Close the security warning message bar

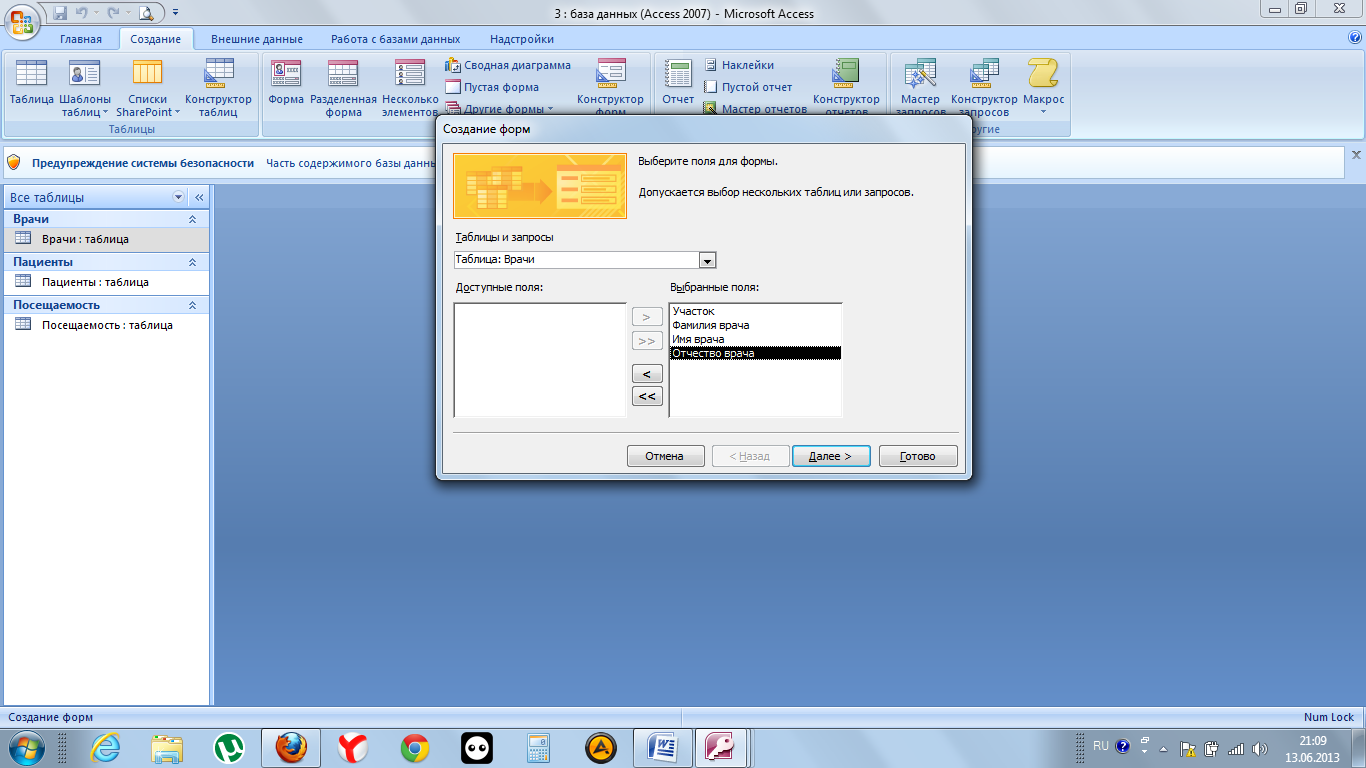1356,155
